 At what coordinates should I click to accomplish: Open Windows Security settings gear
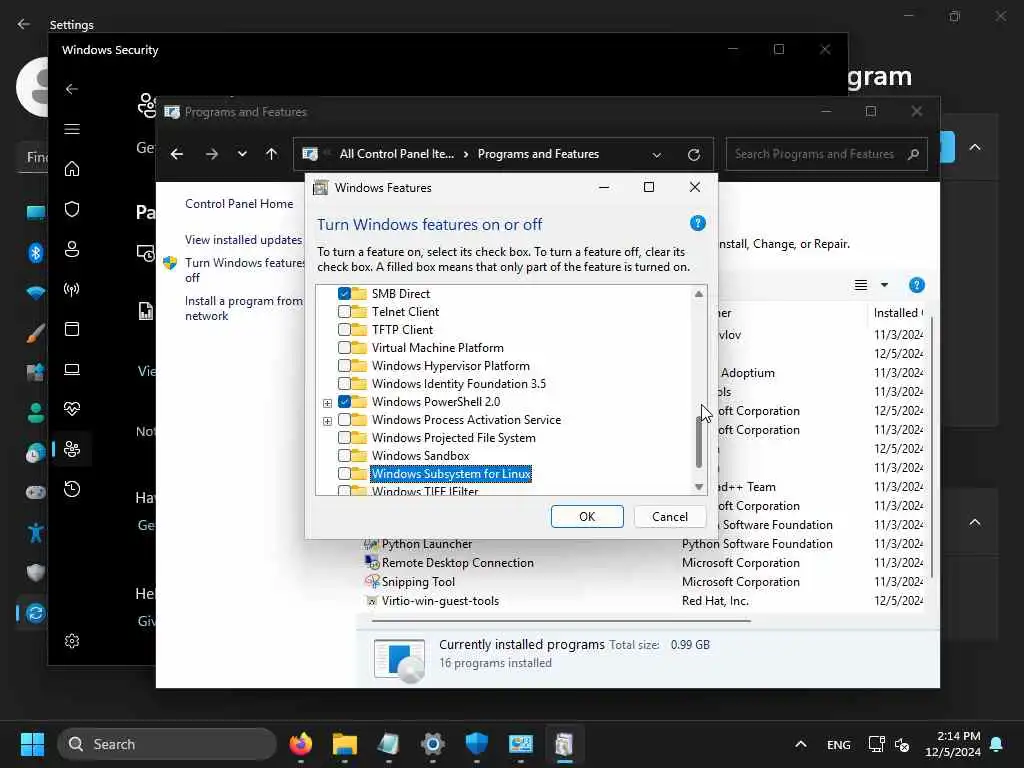pos(72,641)
